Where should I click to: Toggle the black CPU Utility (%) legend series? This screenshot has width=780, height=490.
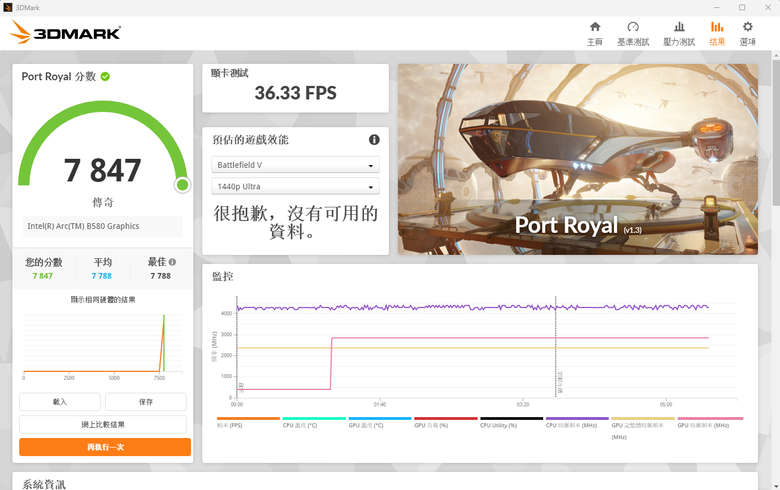tap(511, 422)
